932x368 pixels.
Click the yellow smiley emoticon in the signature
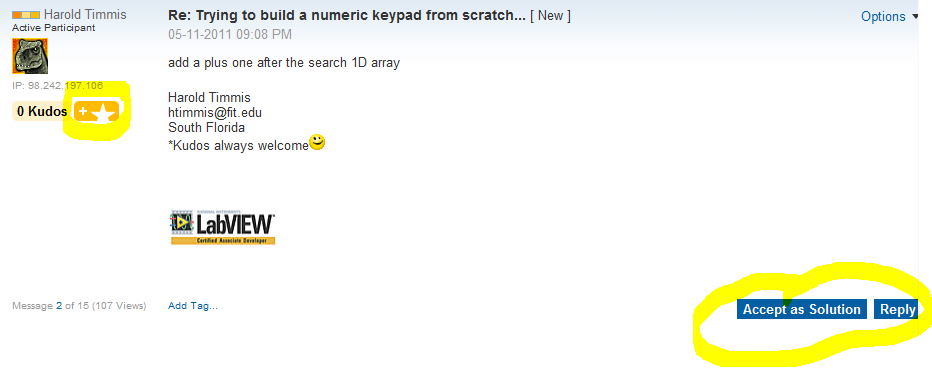tap(317, 143)
